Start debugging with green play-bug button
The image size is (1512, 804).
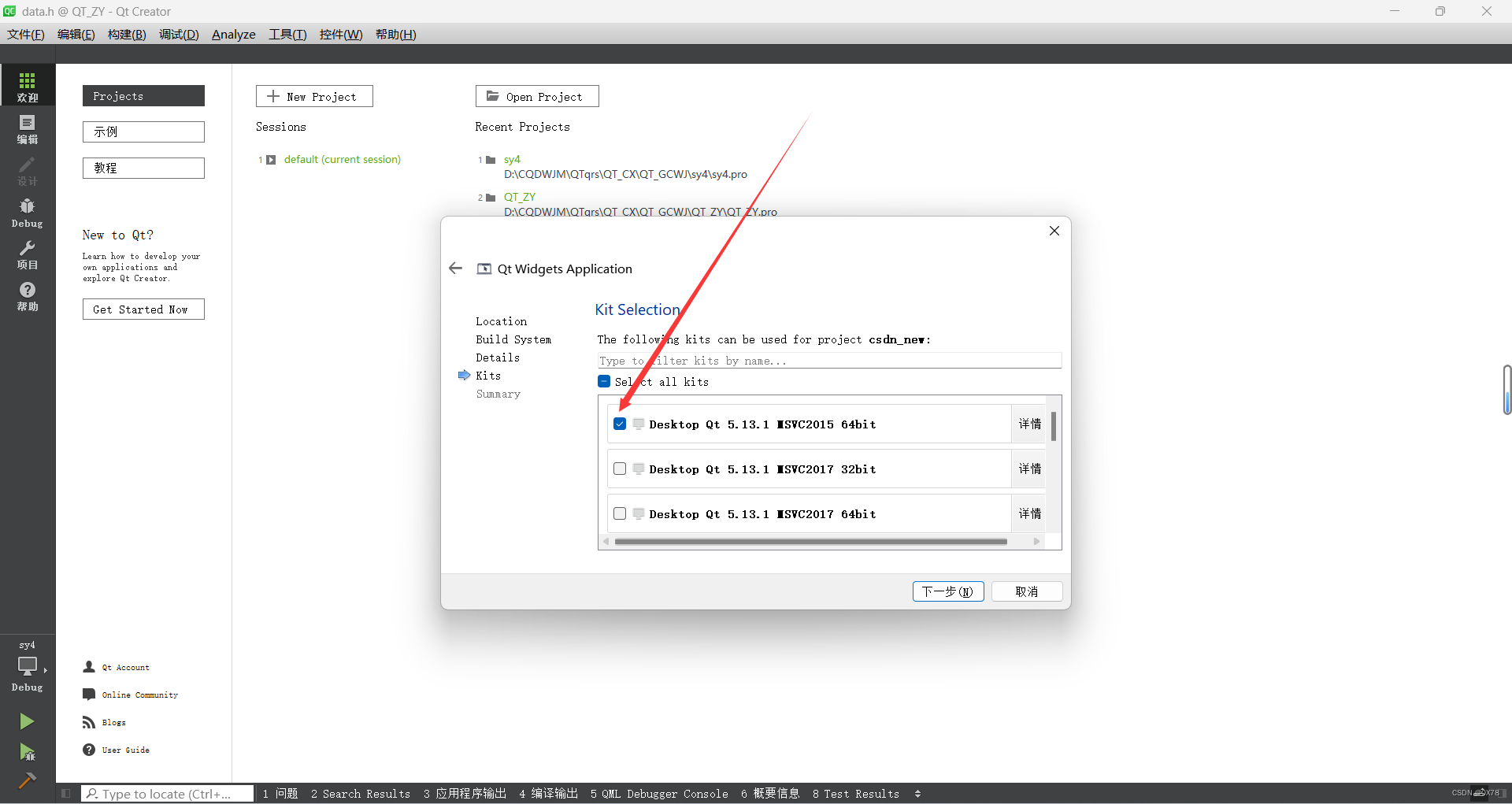click(27, 752)
